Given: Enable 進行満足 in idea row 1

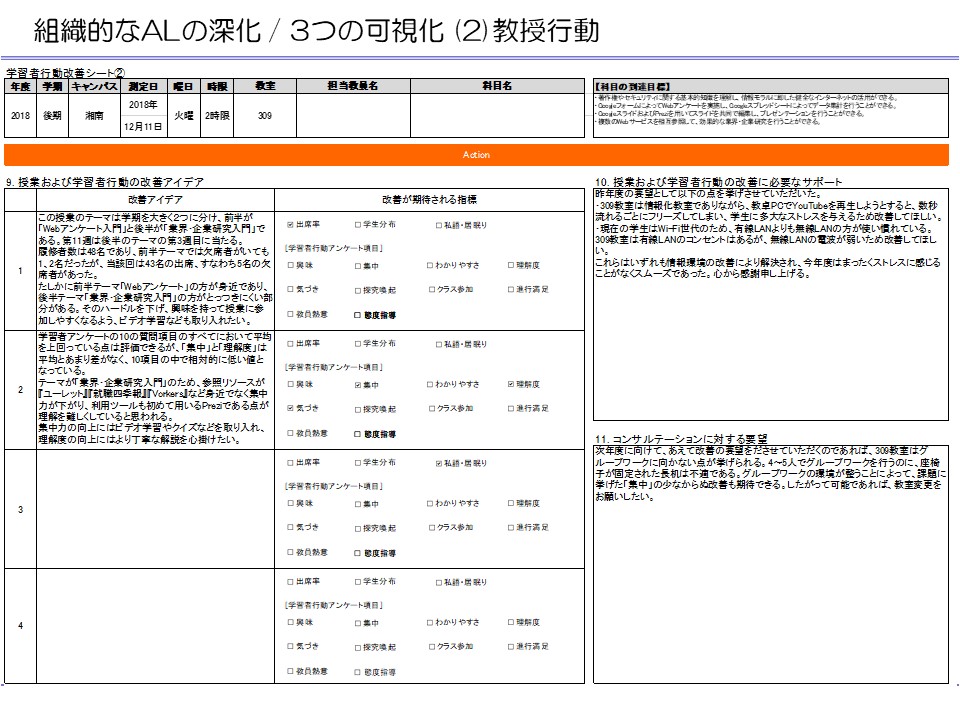Looking at the screenshot, I should 511,290.
